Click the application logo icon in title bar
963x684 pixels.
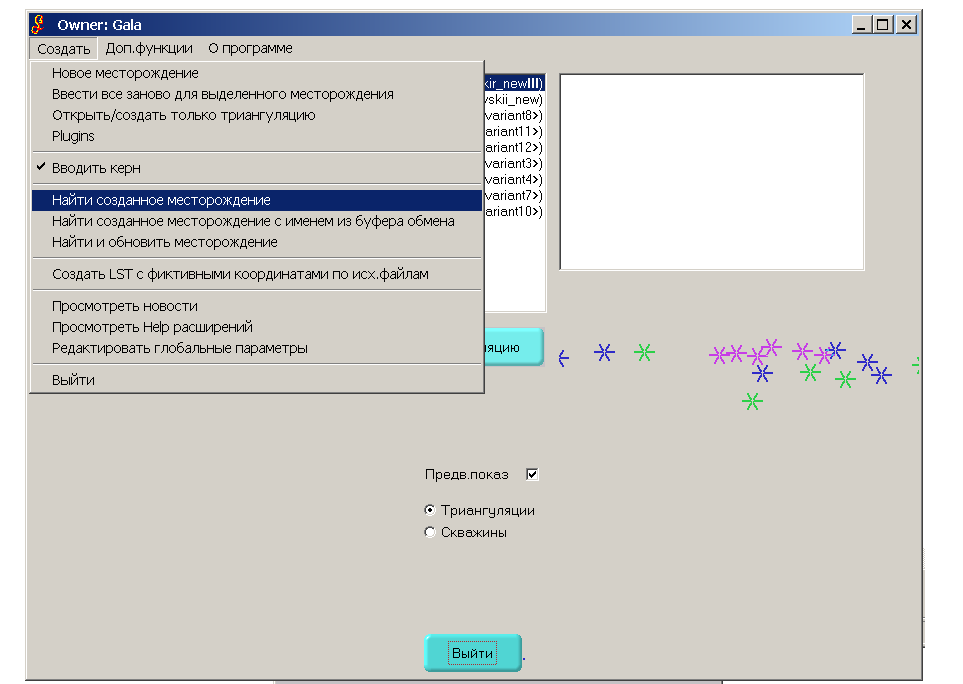(x=39, y=25)
